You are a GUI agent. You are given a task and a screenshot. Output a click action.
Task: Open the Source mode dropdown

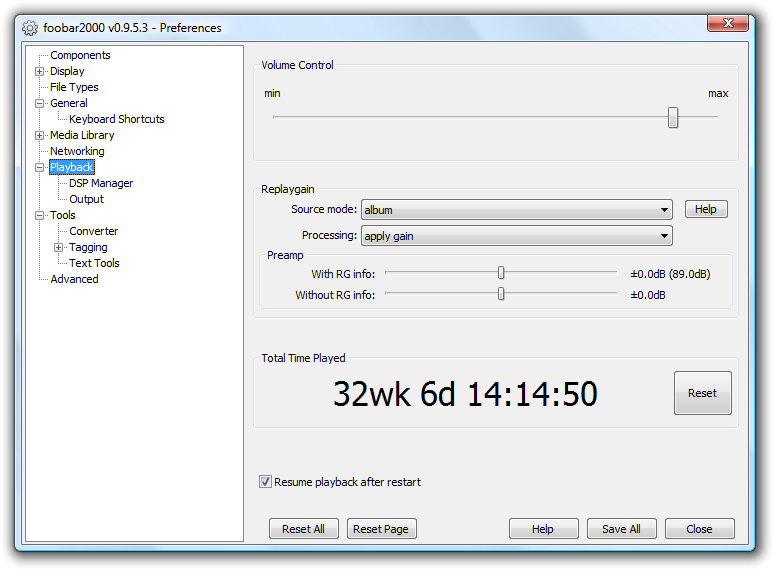[516, 210]
